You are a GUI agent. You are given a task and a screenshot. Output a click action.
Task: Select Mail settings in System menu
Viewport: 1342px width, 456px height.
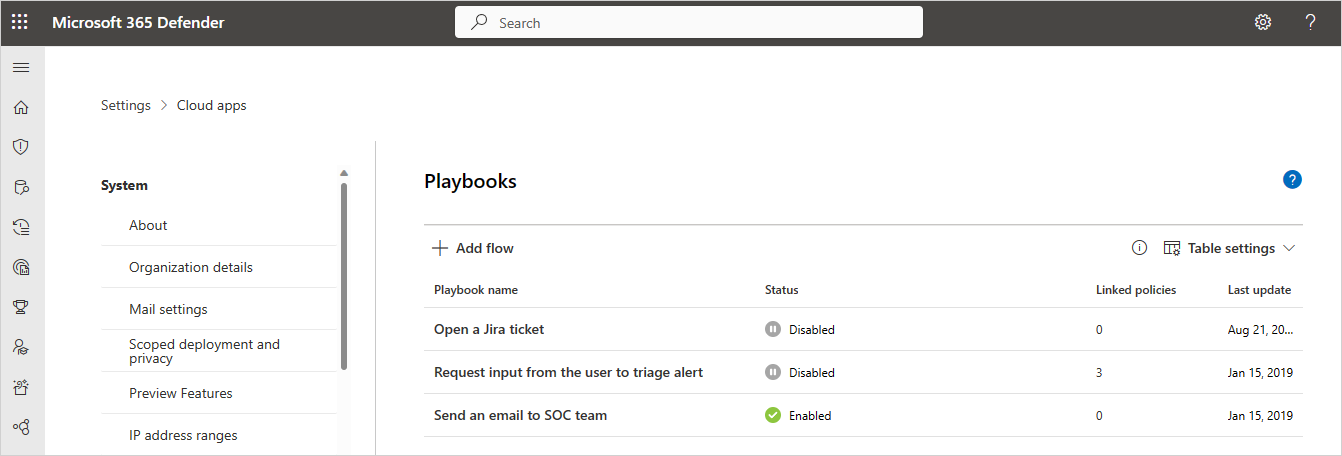coord(168,309)
